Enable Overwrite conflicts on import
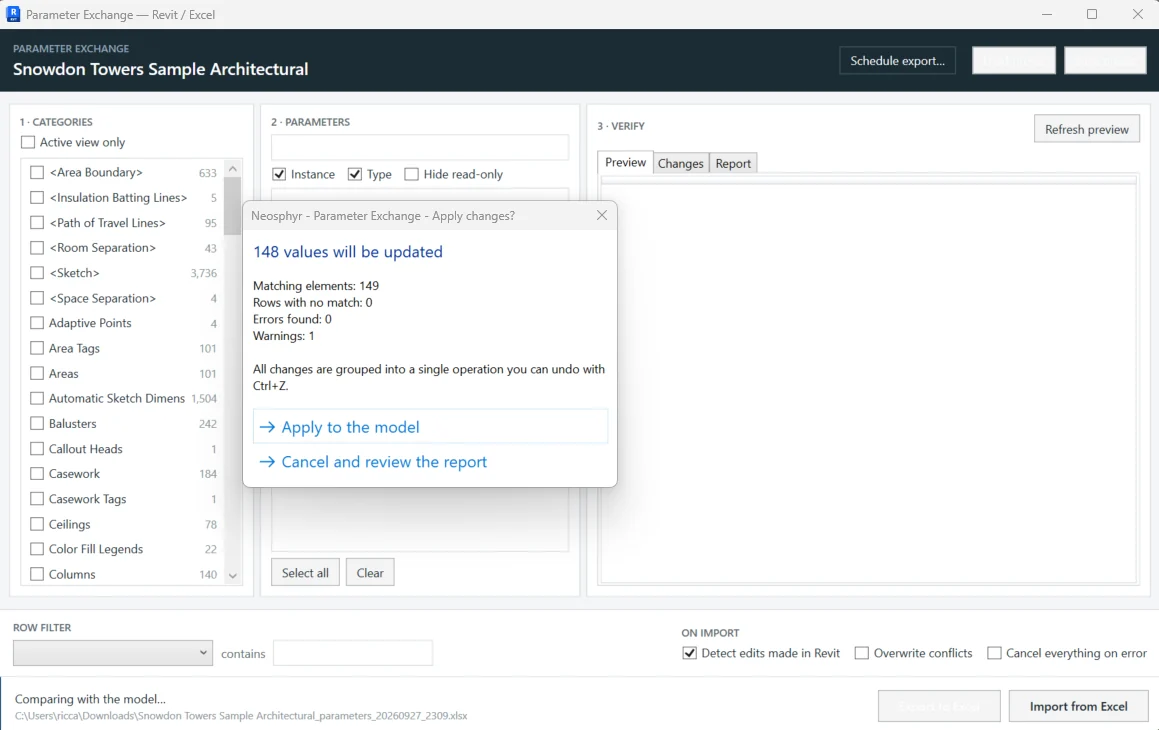Image resolution: width=1159 pixels, height=730 pixels. 862,653
